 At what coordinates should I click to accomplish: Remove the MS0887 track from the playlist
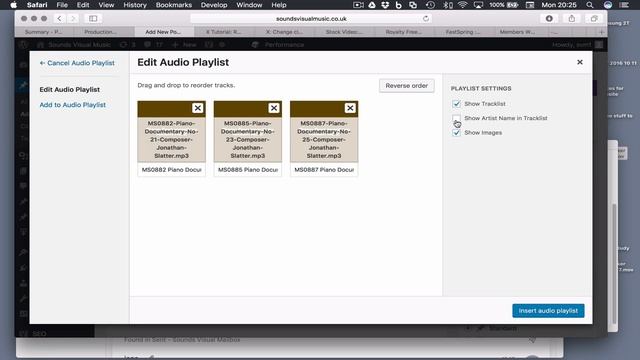[x=350, y=108]
